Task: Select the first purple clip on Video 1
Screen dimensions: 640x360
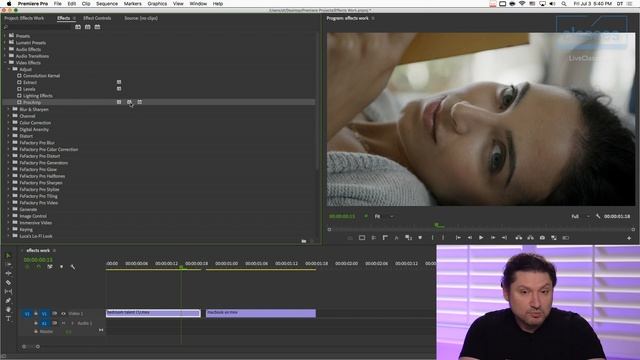Action: (x=153, y=313)
